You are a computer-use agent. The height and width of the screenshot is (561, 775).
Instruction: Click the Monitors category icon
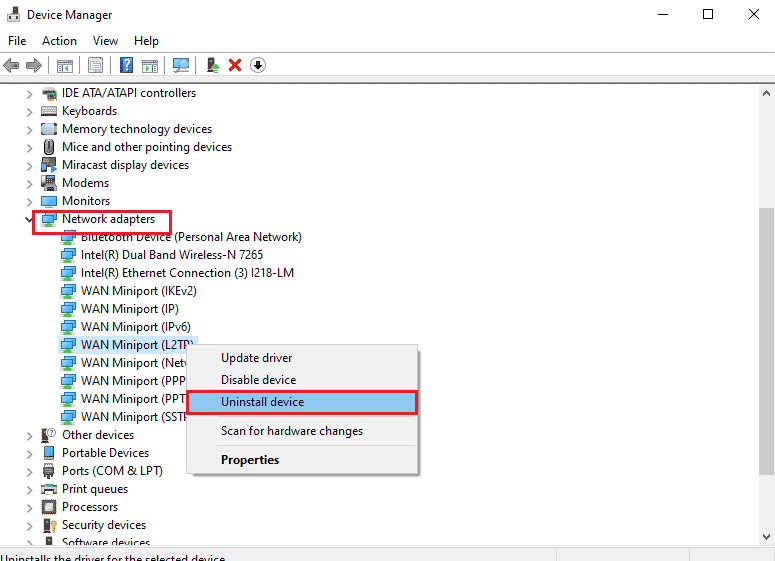click(x=49, y=201)
